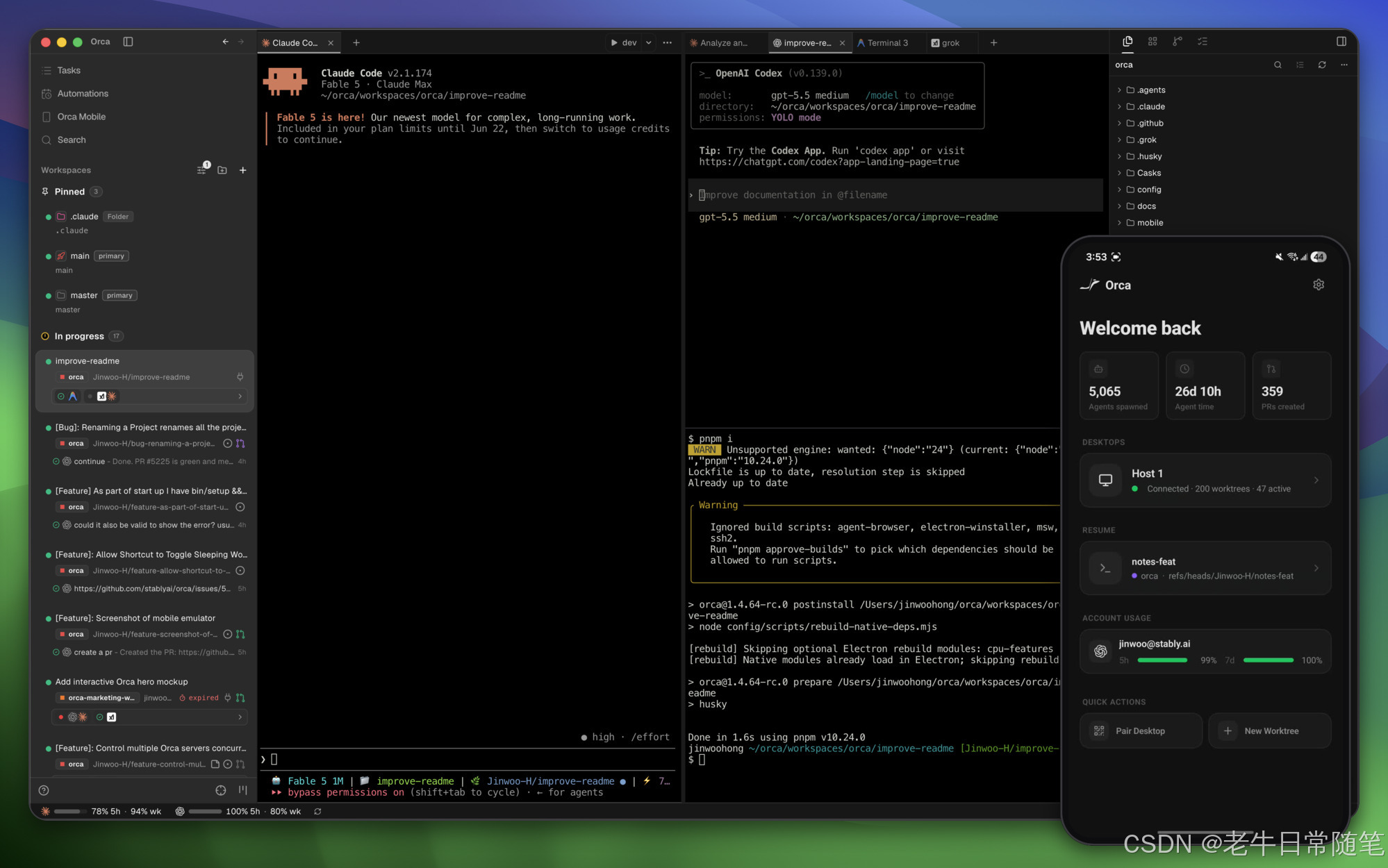The height and width of the screenshot is (868, 1388).
Task: Open the file explorer panel icon
Action: (1127, 42)
